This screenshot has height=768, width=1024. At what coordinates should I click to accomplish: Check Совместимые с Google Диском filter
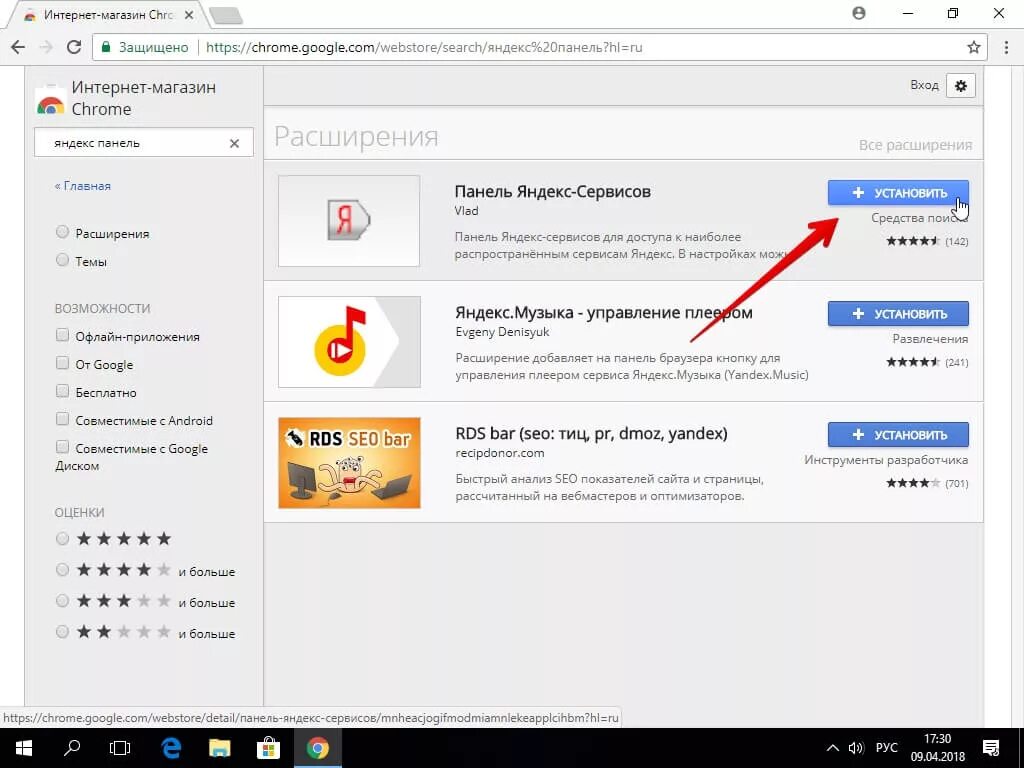coord(62,447)
